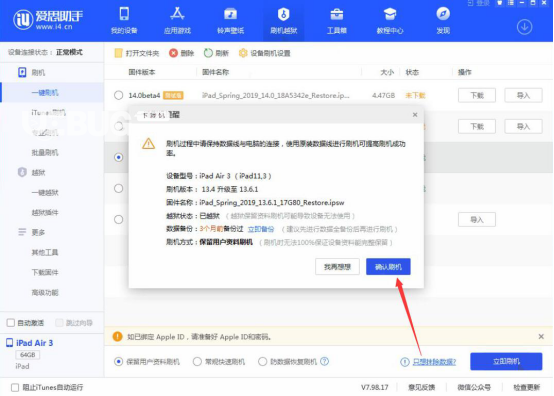Click the info icon beside 只想抹除数据

point(405,362)
